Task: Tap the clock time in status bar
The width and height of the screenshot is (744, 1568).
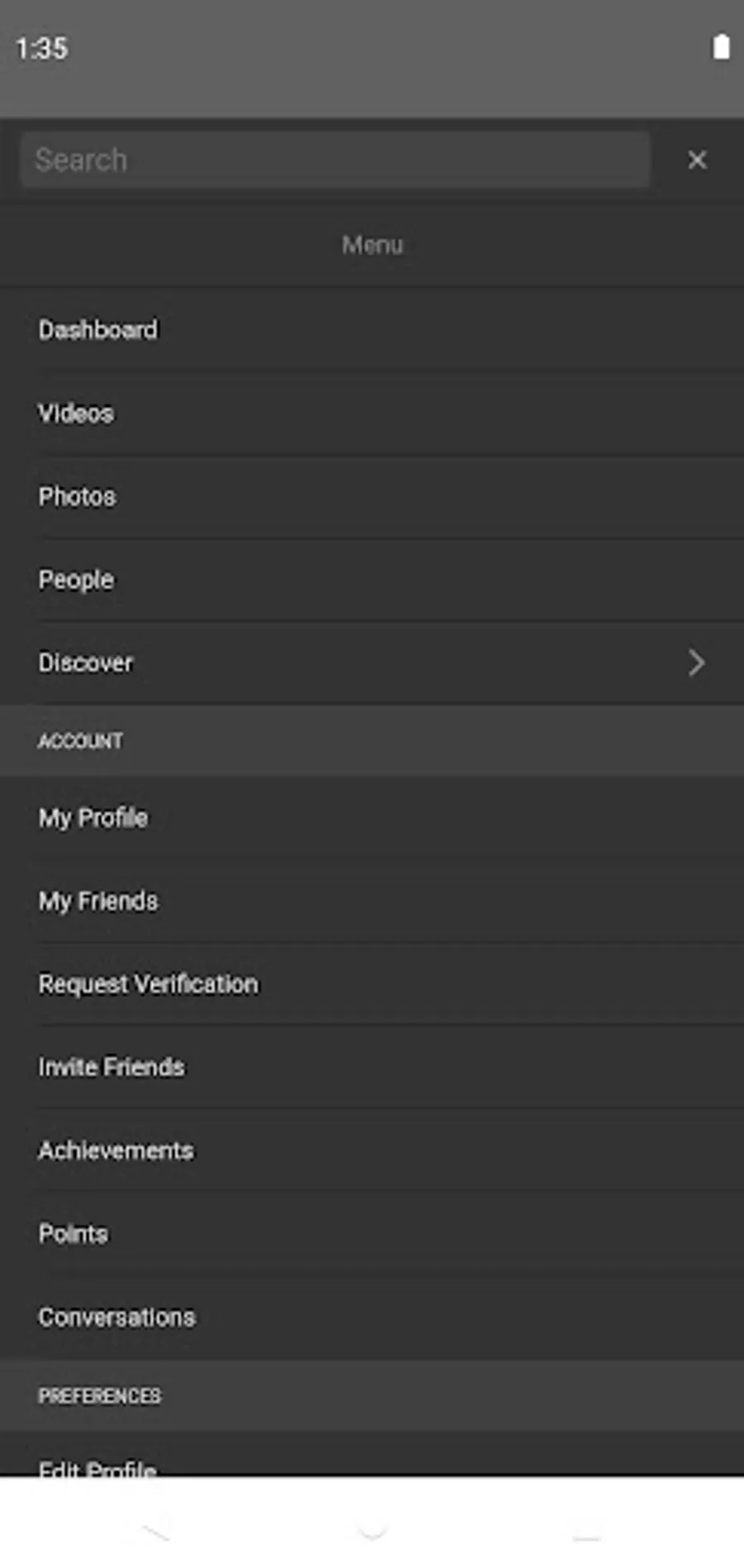Action: tap(42, 48)
